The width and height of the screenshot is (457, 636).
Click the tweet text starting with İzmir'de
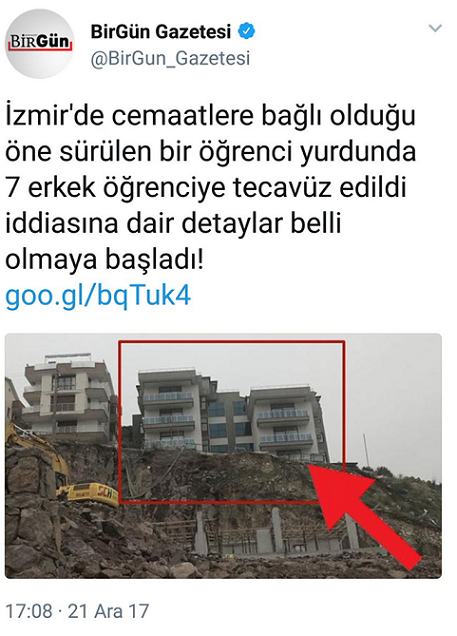click(210, 187)
